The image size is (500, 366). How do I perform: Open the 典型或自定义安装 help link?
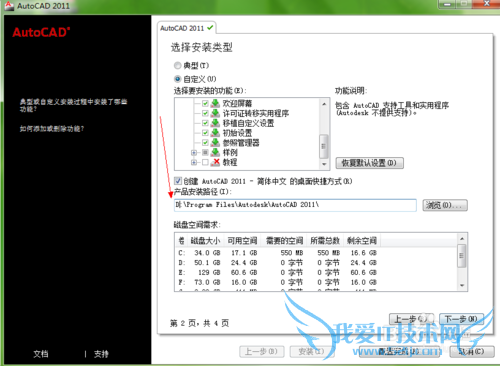(73, 105)
